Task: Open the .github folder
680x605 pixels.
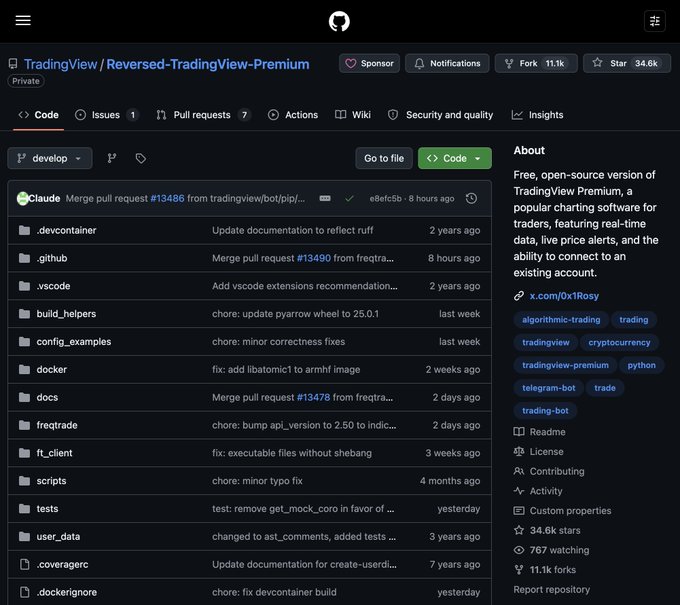Action: (x=52, y=258)
